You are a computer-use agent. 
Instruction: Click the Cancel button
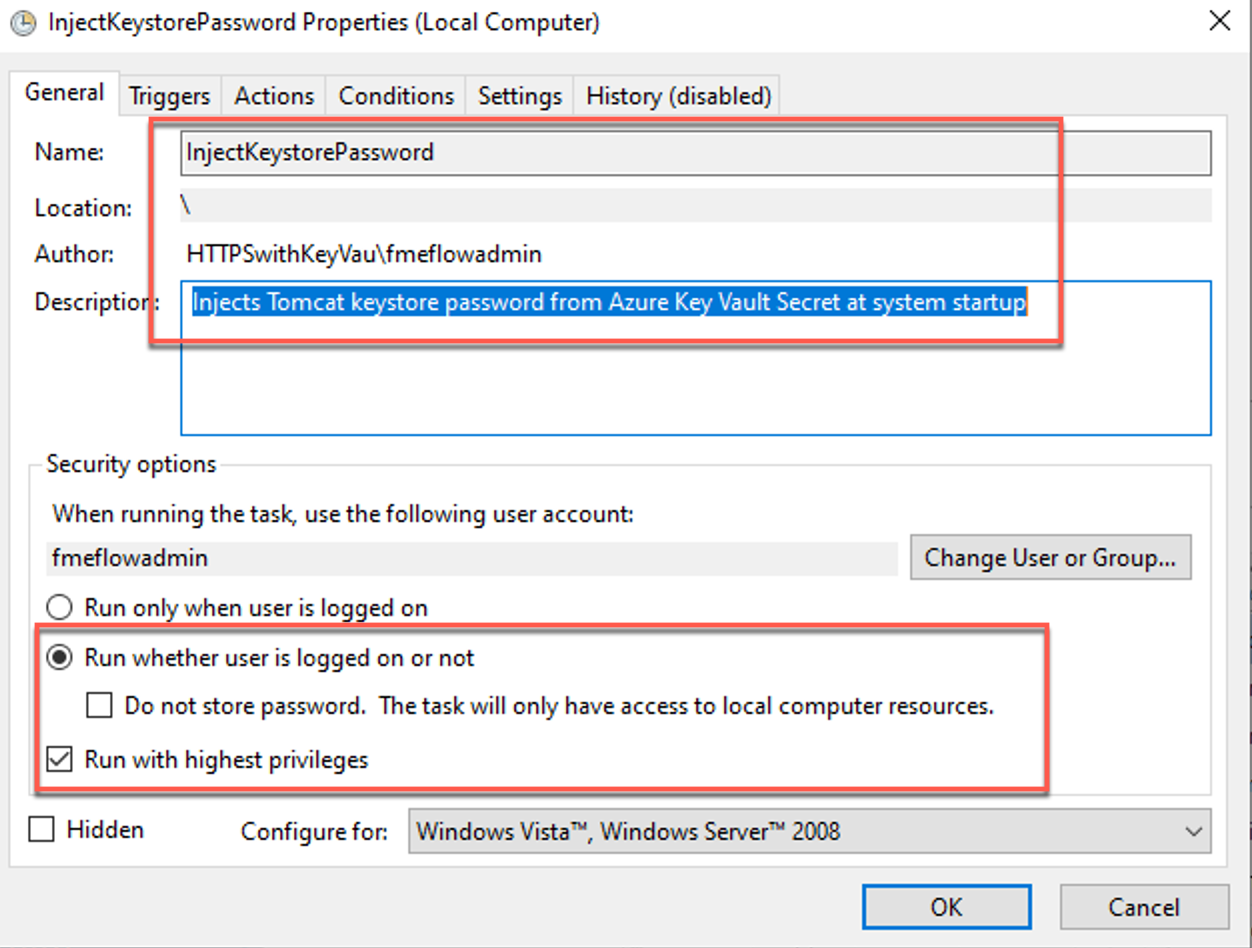pos(1144,907)
